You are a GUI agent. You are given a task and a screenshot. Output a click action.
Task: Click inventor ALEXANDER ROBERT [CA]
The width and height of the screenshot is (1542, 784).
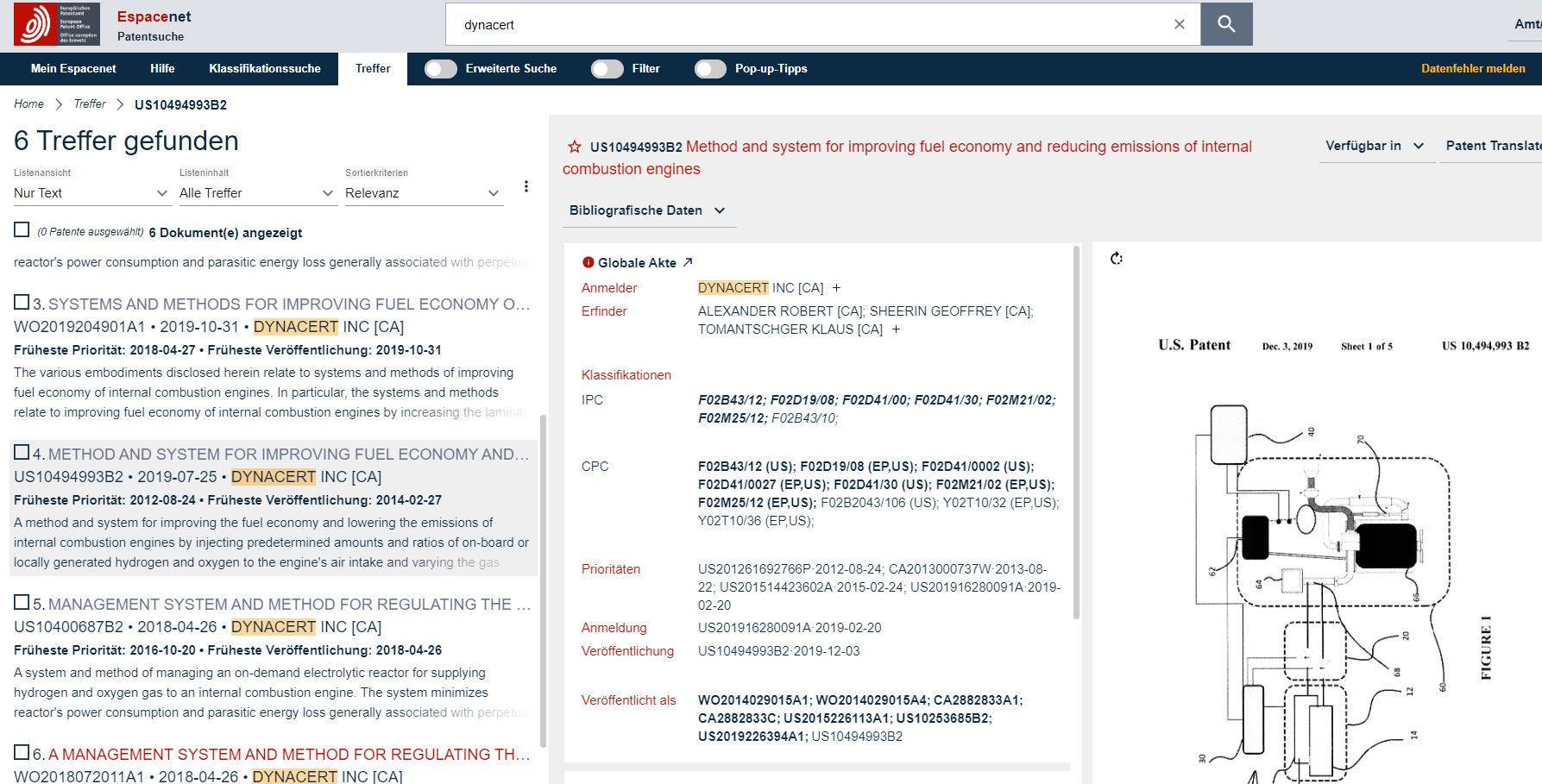click(x=780, y=311)
